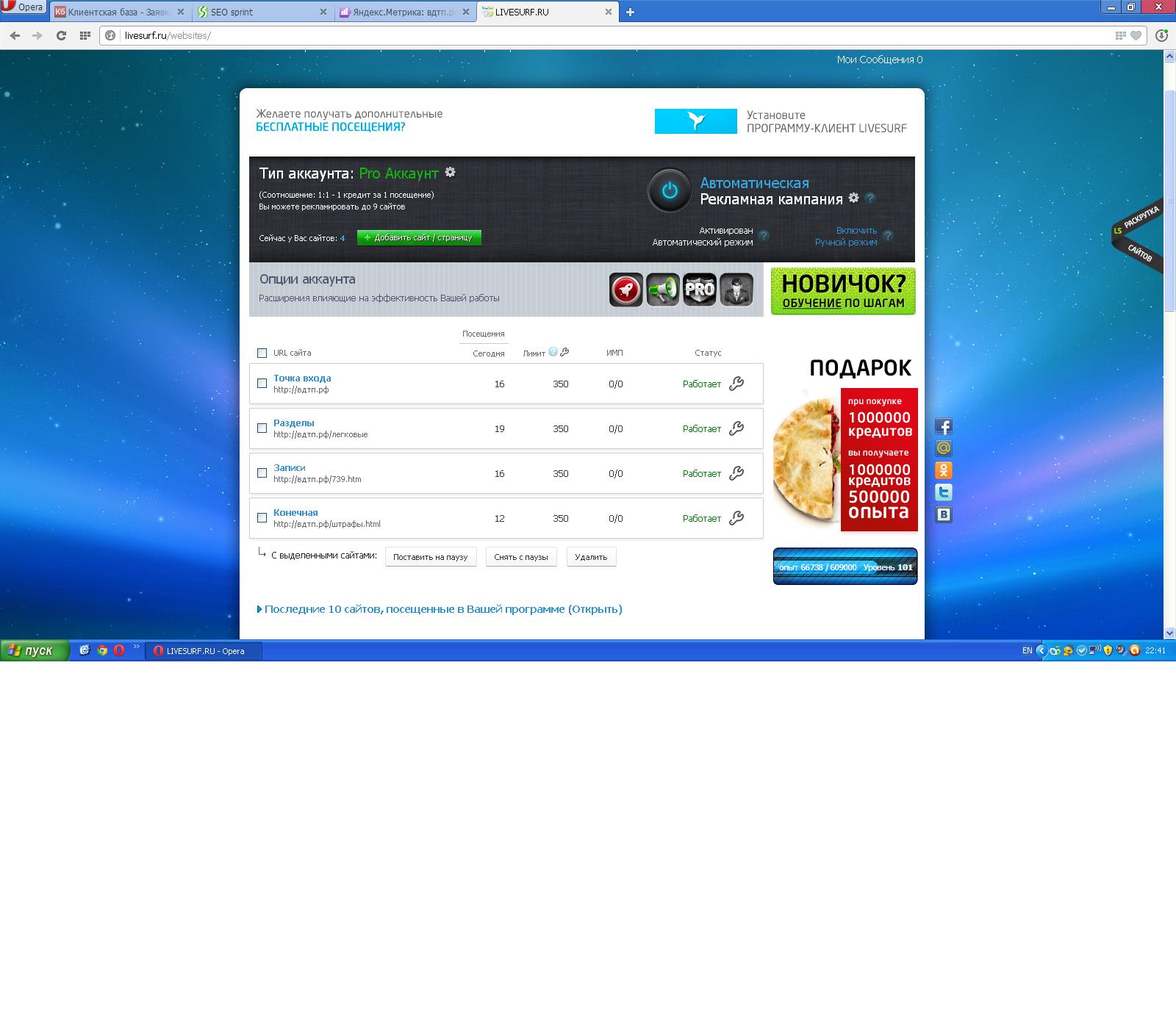Open Точка входа site link

[302, 378]
